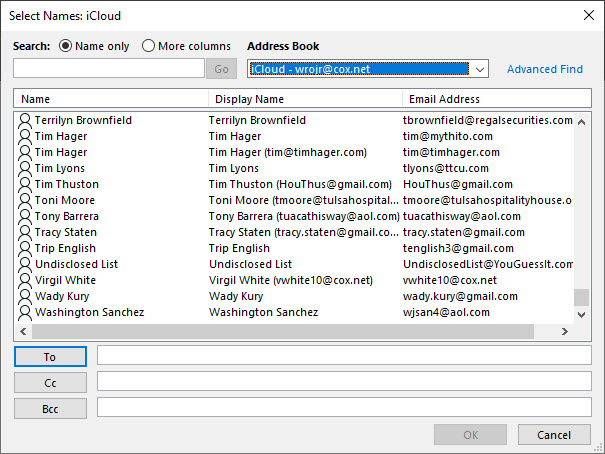Sort by the Email Address column header
Viewport: 605px width, 454px height.
[x=497, y=99]
